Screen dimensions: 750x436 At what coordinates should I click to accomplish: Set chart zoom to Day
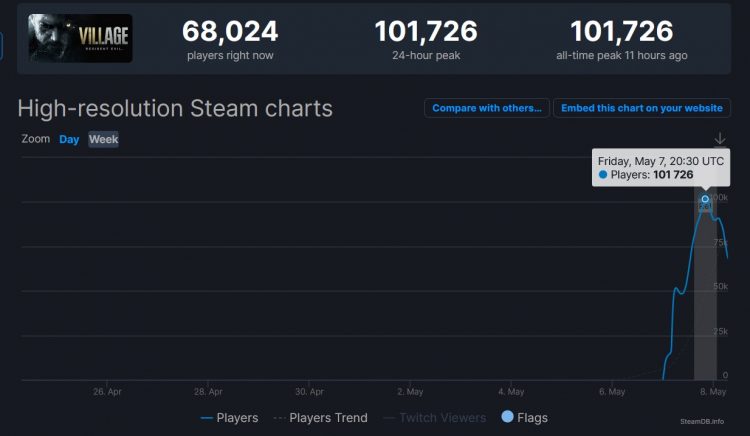click(69, 140)
